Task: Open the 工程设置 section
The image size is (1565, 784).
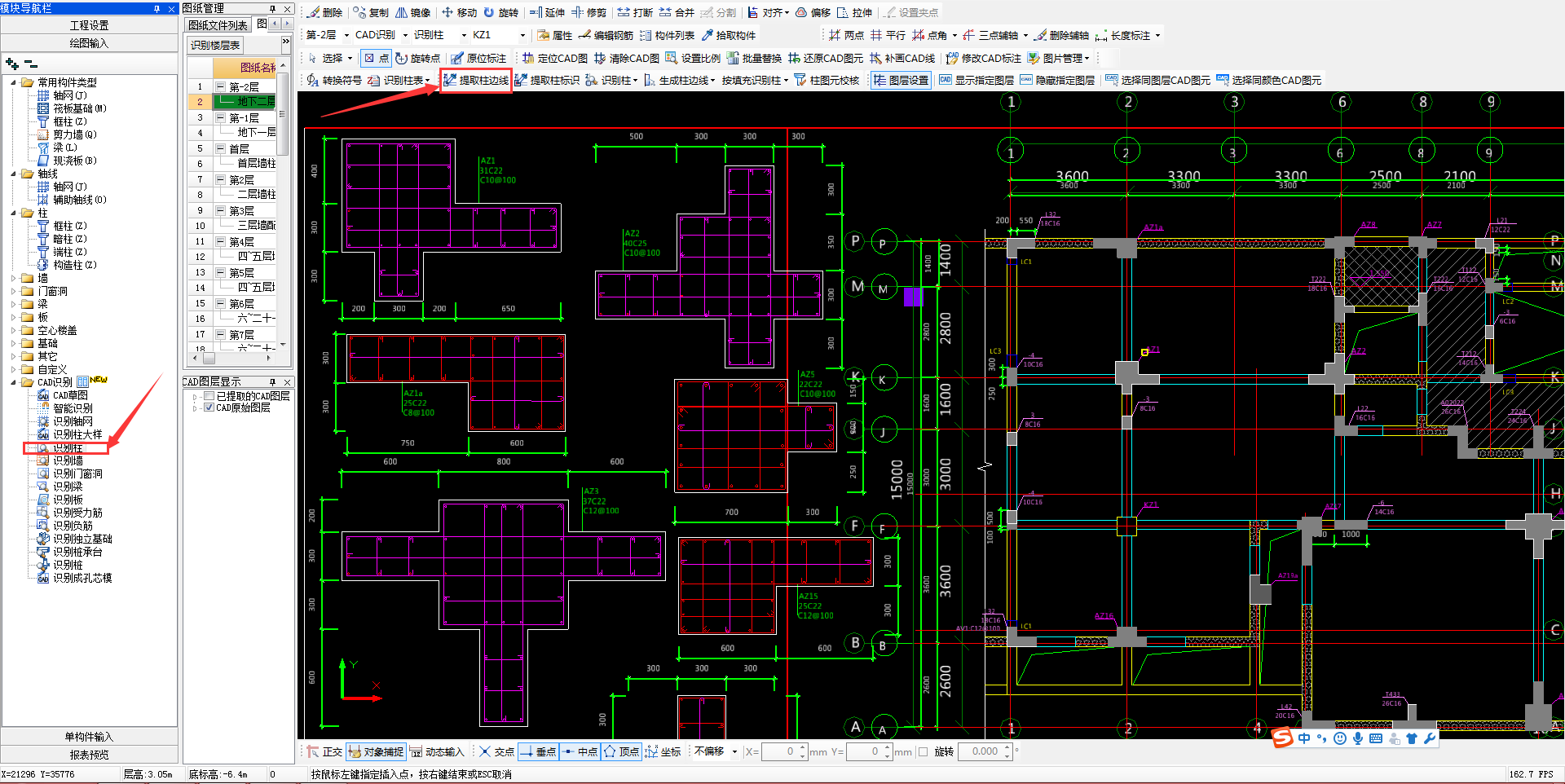Action: click(89, 25)
